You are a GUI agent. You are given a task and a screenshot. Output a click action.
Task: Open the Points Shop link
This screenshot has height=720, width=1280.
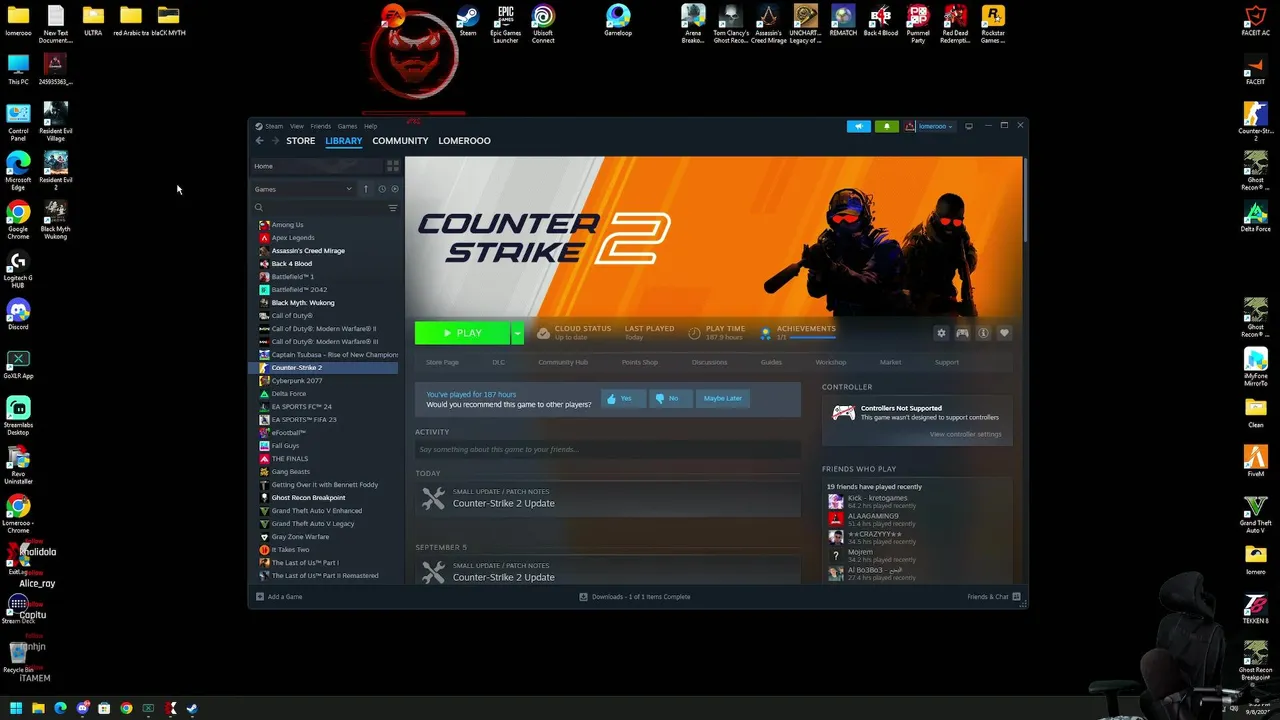coord(640,362)
